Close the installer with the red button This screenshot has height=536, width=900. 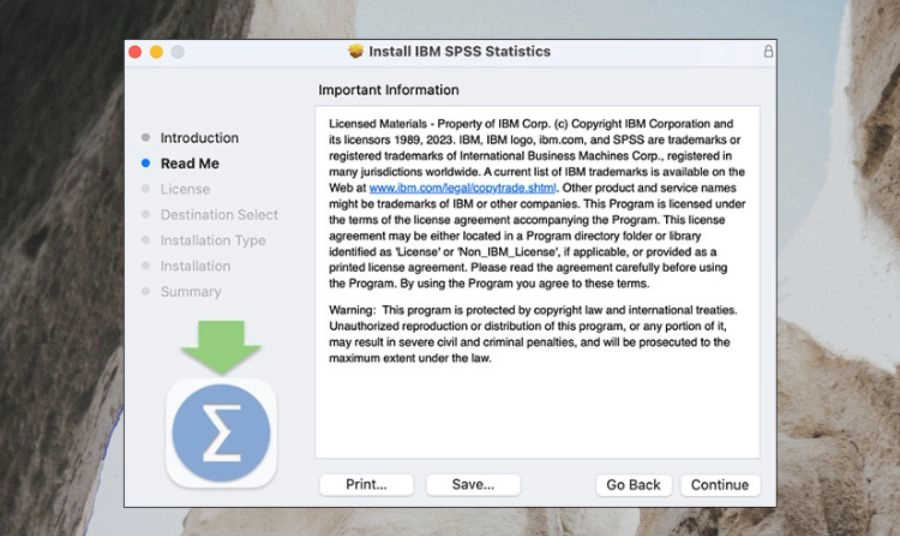136,52
